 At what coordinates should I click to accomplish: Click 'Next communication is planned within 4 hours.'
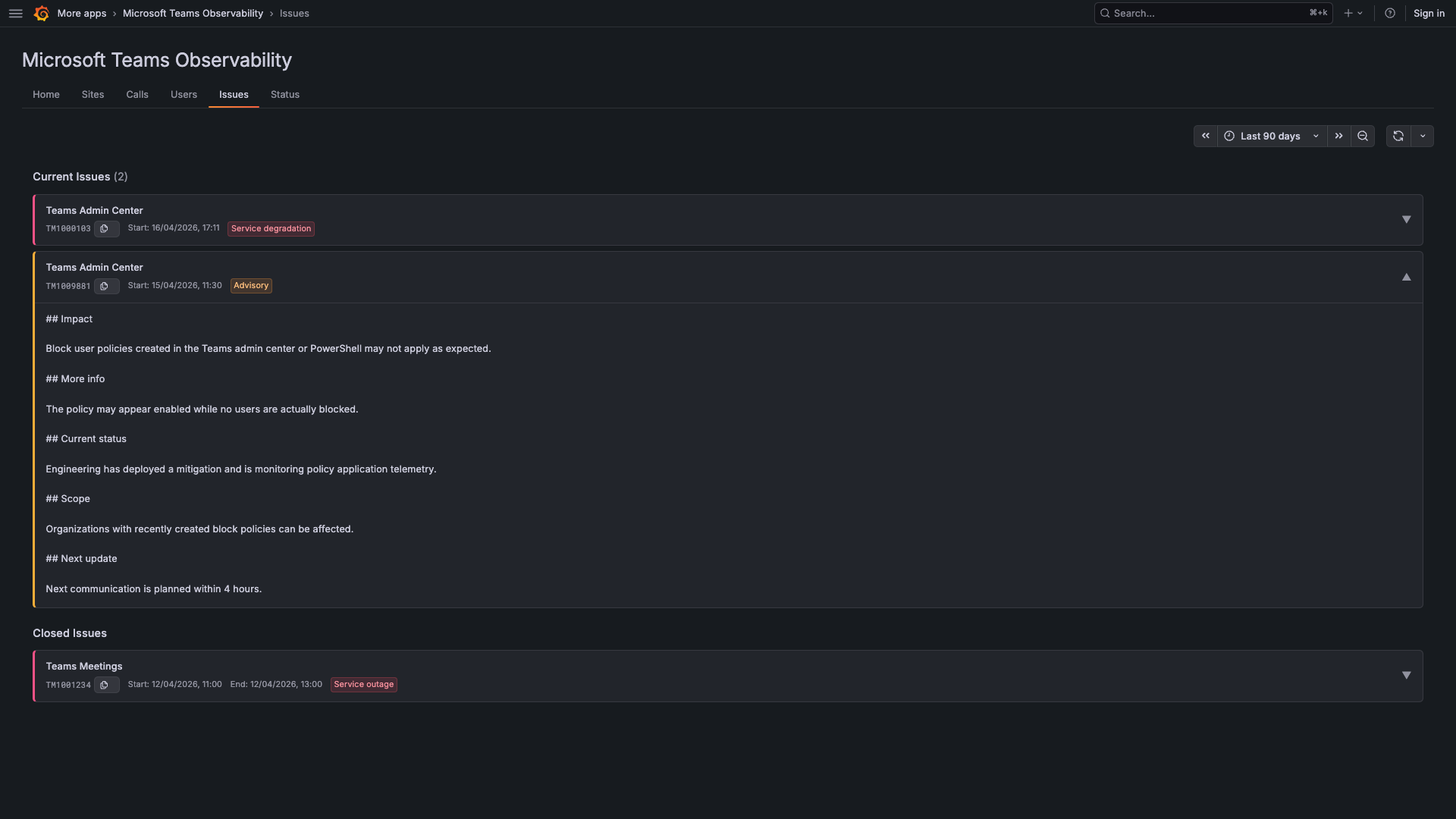153,589
